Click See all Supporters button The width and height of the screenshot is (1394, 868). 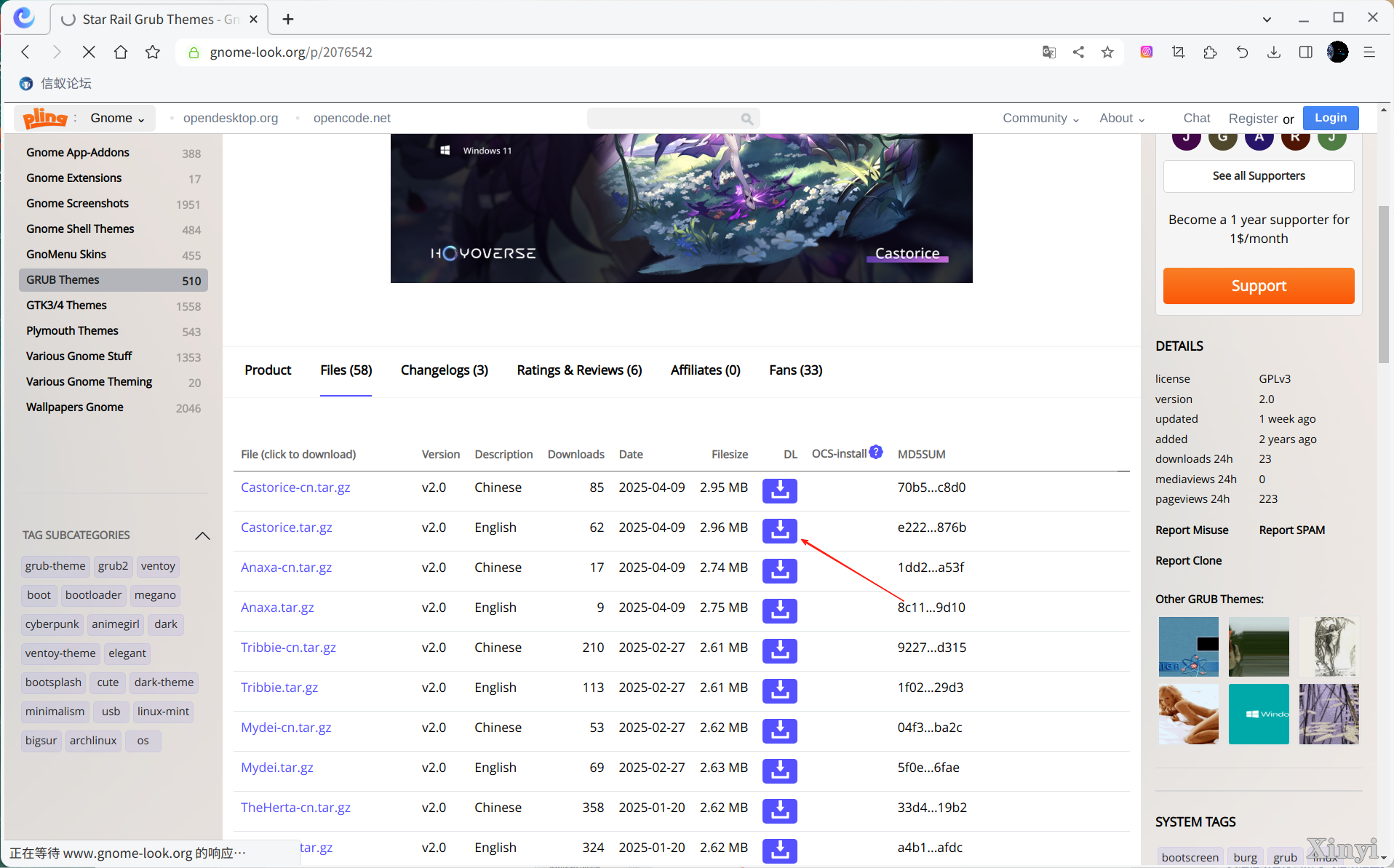(x=1258, y=176)
